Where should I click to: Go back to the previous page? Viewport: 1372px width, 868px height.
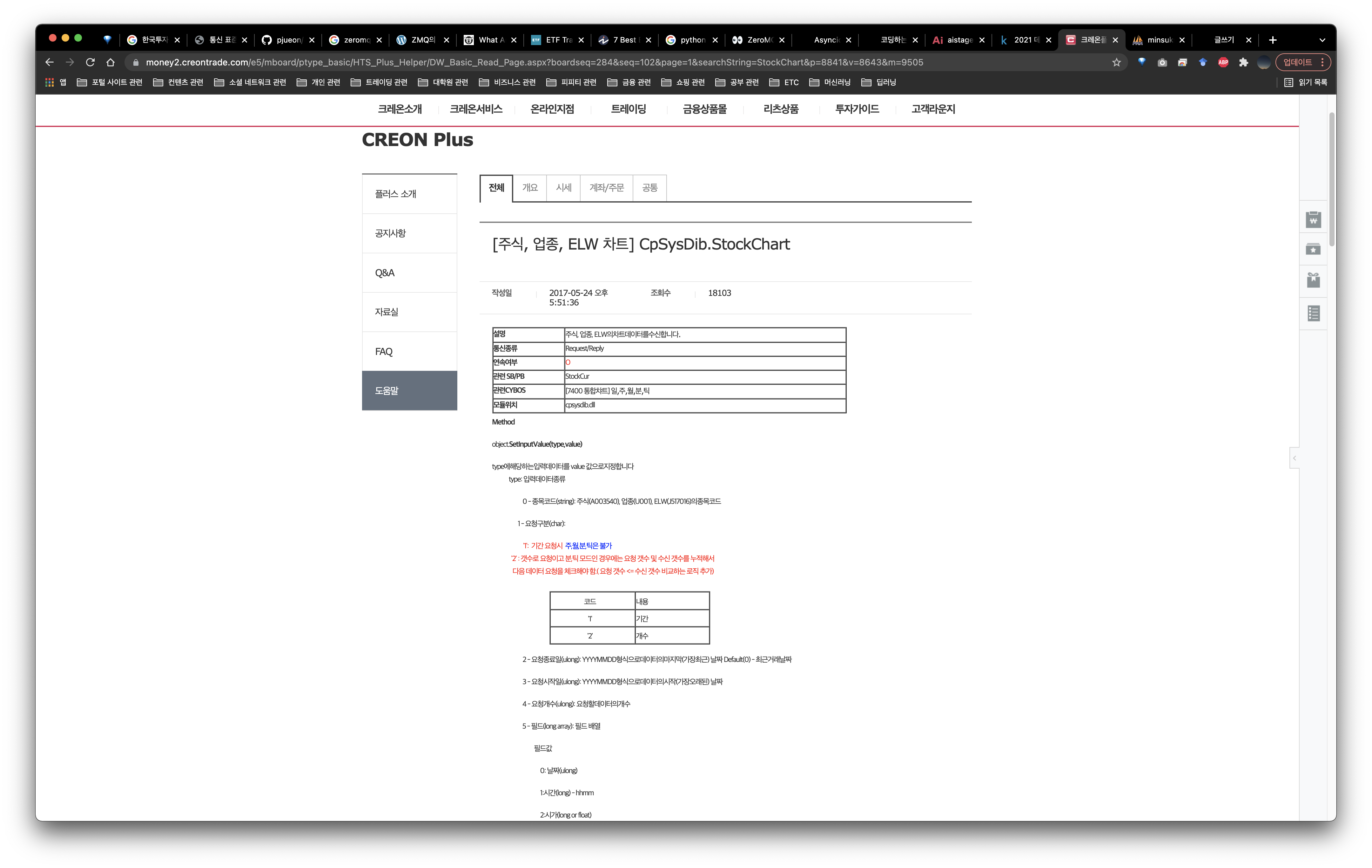[x=50, y=62]
